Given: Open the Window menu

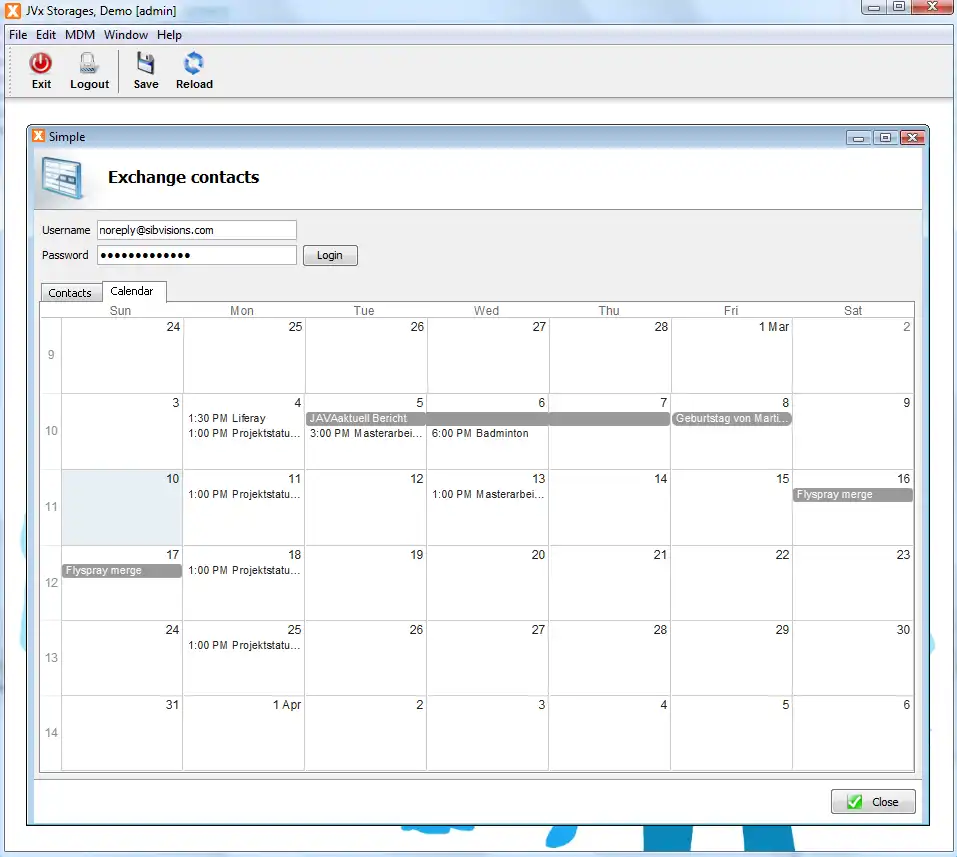Looking at the screenshot, I should coord(126,35).
